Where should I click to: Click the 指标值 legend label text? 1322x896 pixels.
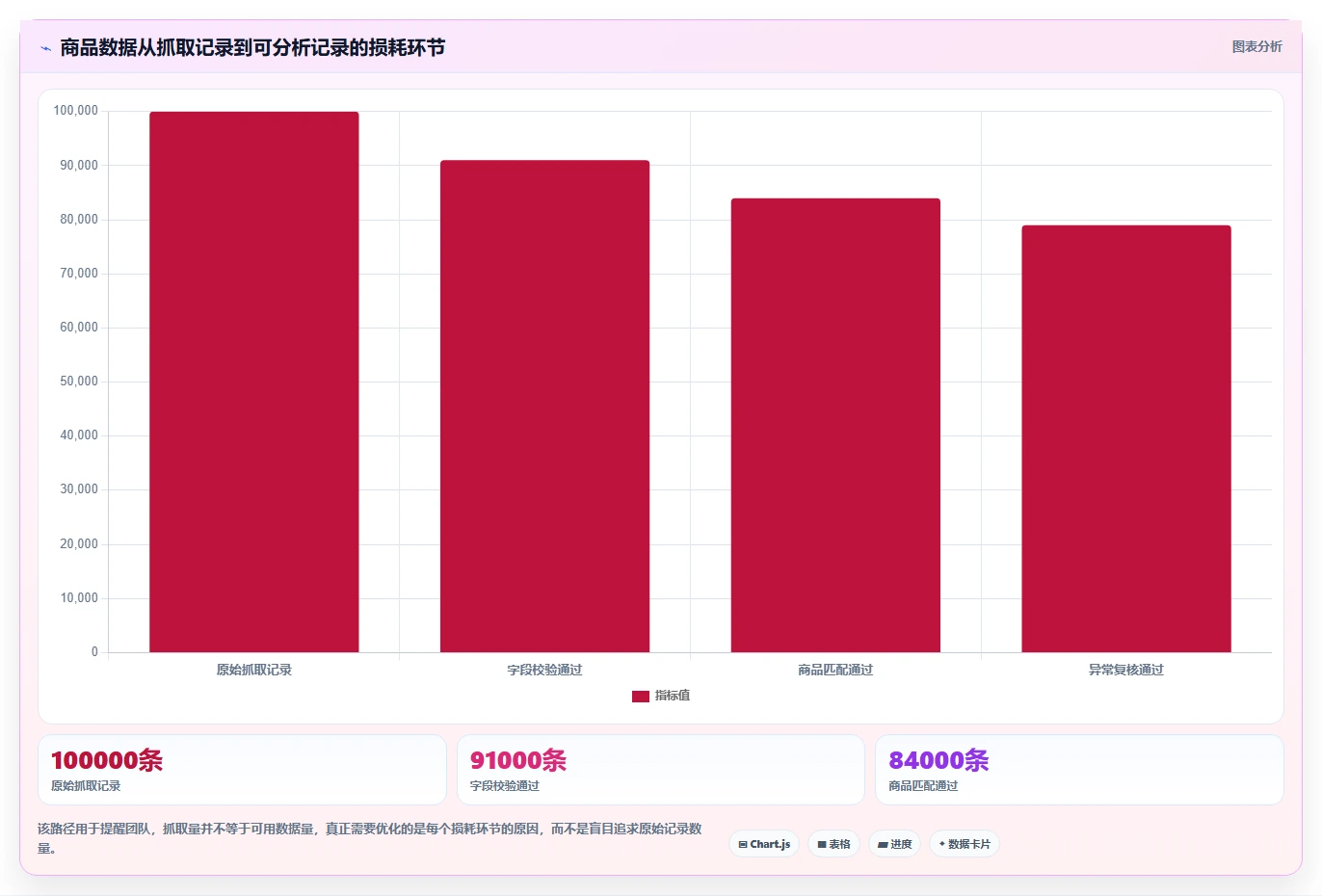coord(673,696)
